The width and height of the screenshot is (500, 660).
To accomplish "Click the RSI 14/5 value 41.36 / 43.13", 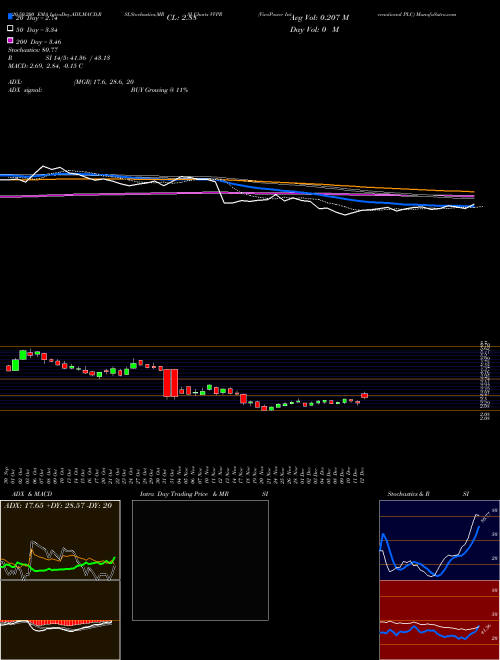I will point(78,58).
